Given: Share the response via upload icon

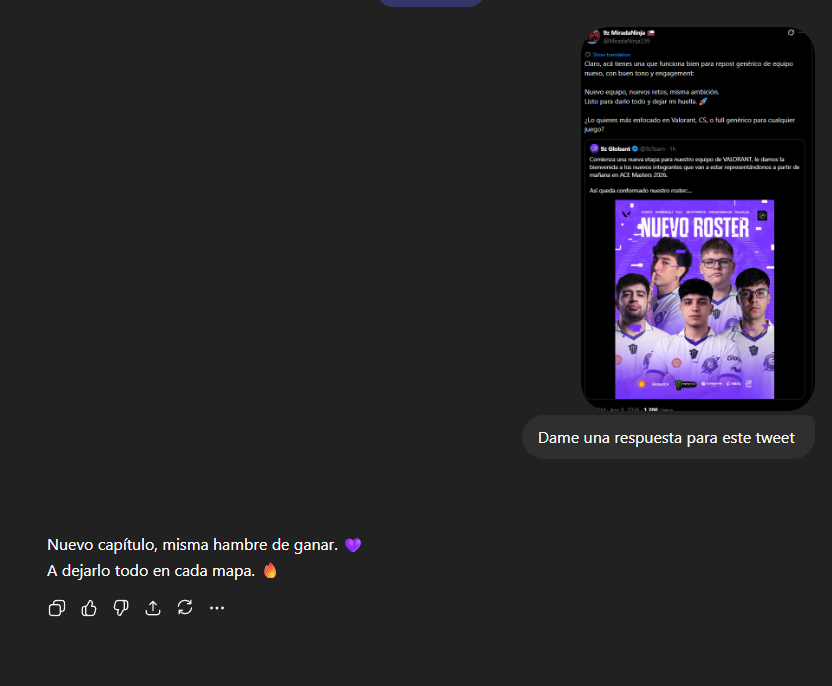Looking at the screenshot, I should 153,608.
